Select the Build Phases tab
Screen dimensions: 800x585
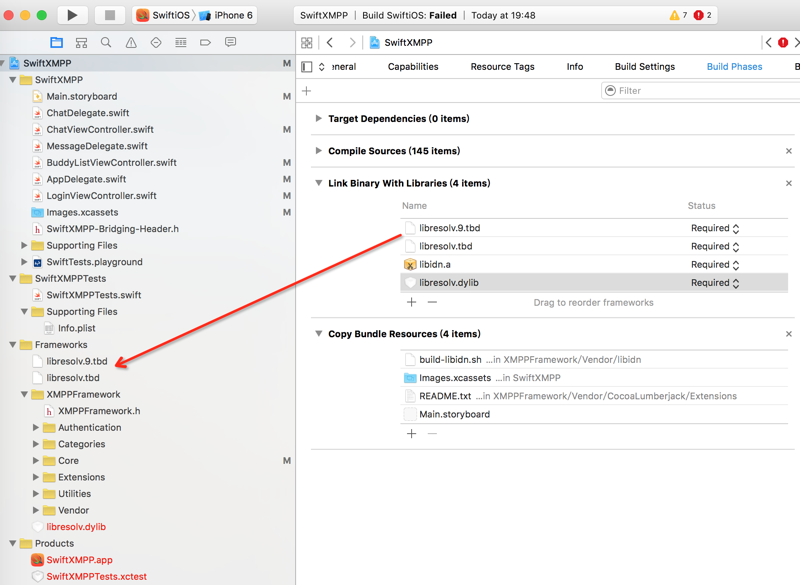(734, 67)
